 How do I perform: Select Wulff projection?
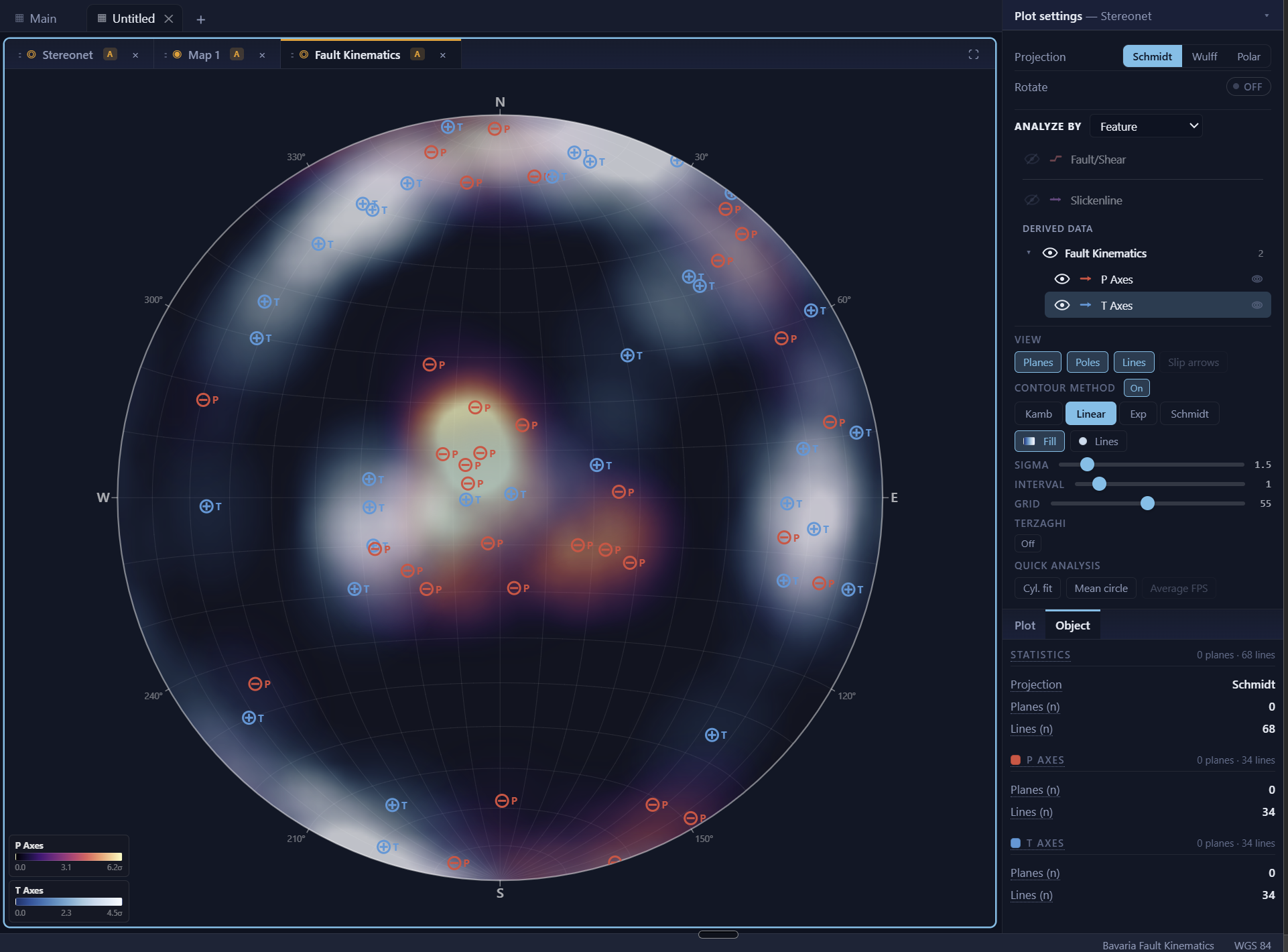coord(1204,56)
